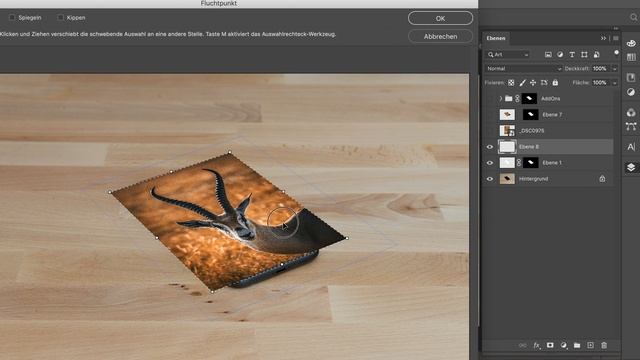
Task: Filter for type layers
Action: [x=572, y=54]
